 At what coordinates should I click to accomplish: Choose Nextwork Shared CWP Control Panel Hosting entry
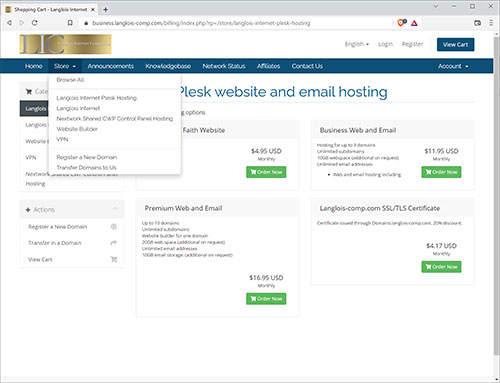point(115,118)
